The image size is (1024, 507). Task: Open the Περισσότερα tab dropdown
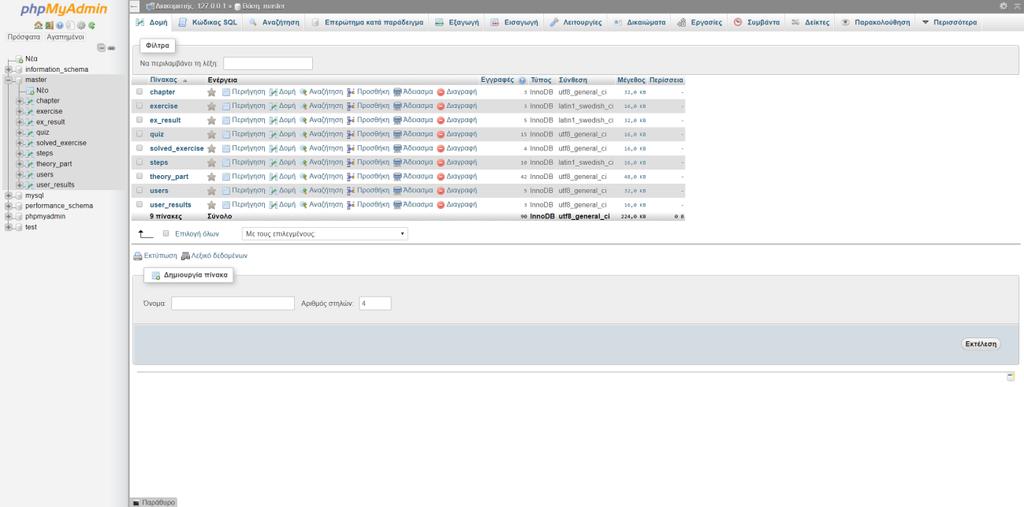point(949,22)
